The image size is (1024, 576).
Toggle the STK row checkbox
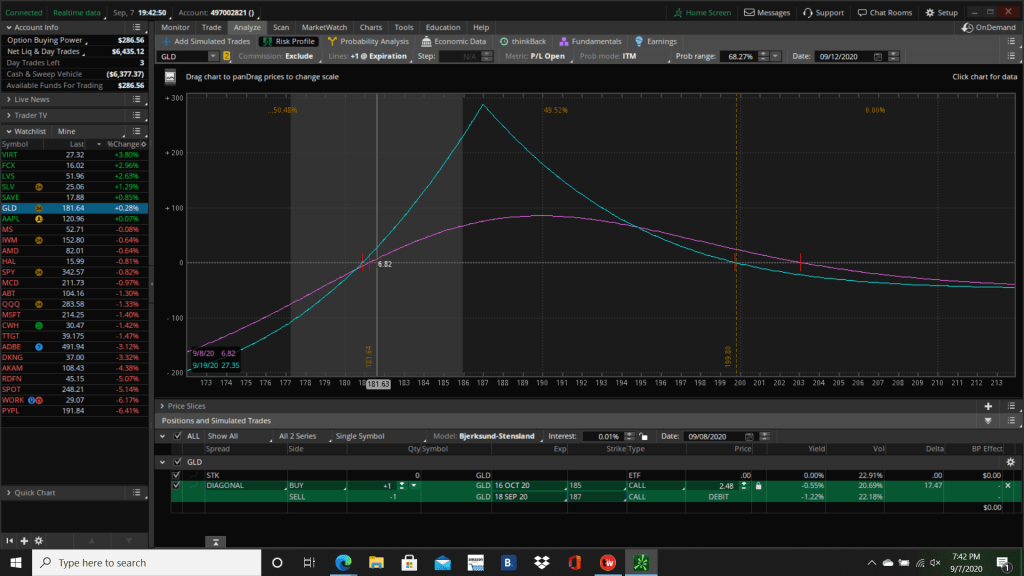tap(177, 474)
